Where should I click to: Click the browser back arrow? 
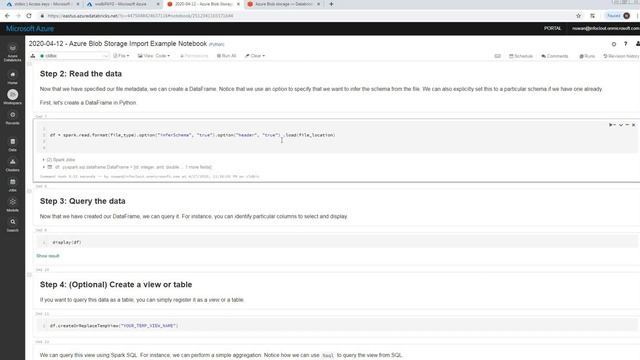pyautogui.click(x=7, y=16)
